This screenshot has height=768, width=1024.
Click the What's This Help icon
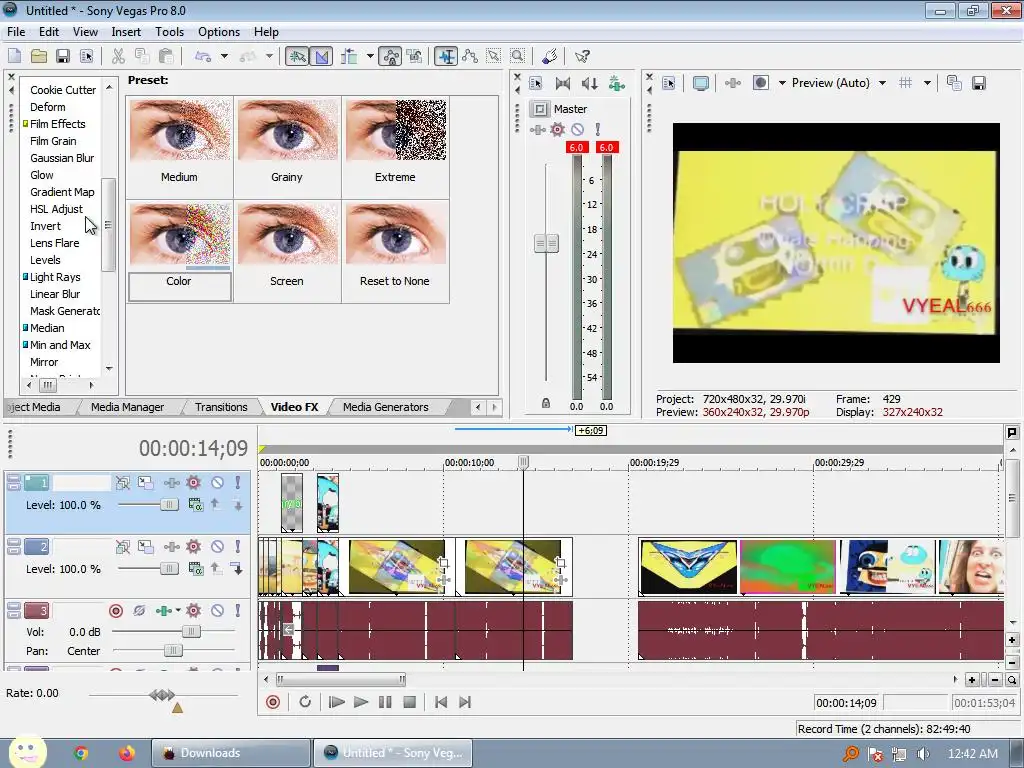click(x=582, y=56)
